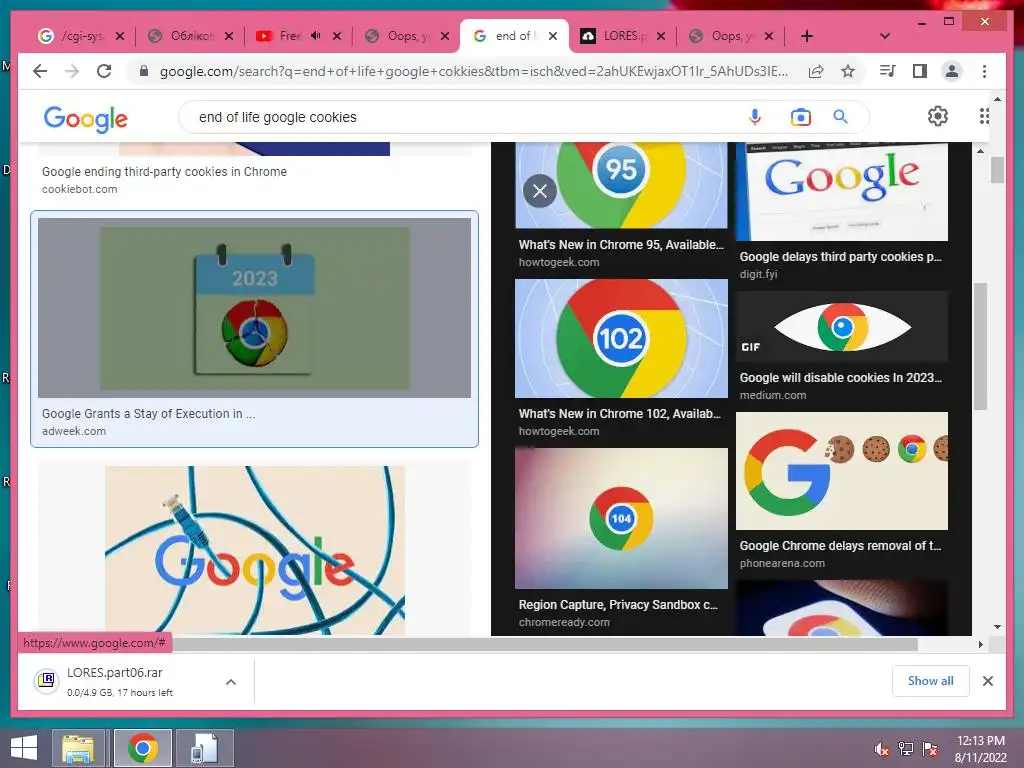The width and height of the screenshot is (1024, 768).
Task: Open the Chrome profile avatar
Action: [x=952, y=71]
